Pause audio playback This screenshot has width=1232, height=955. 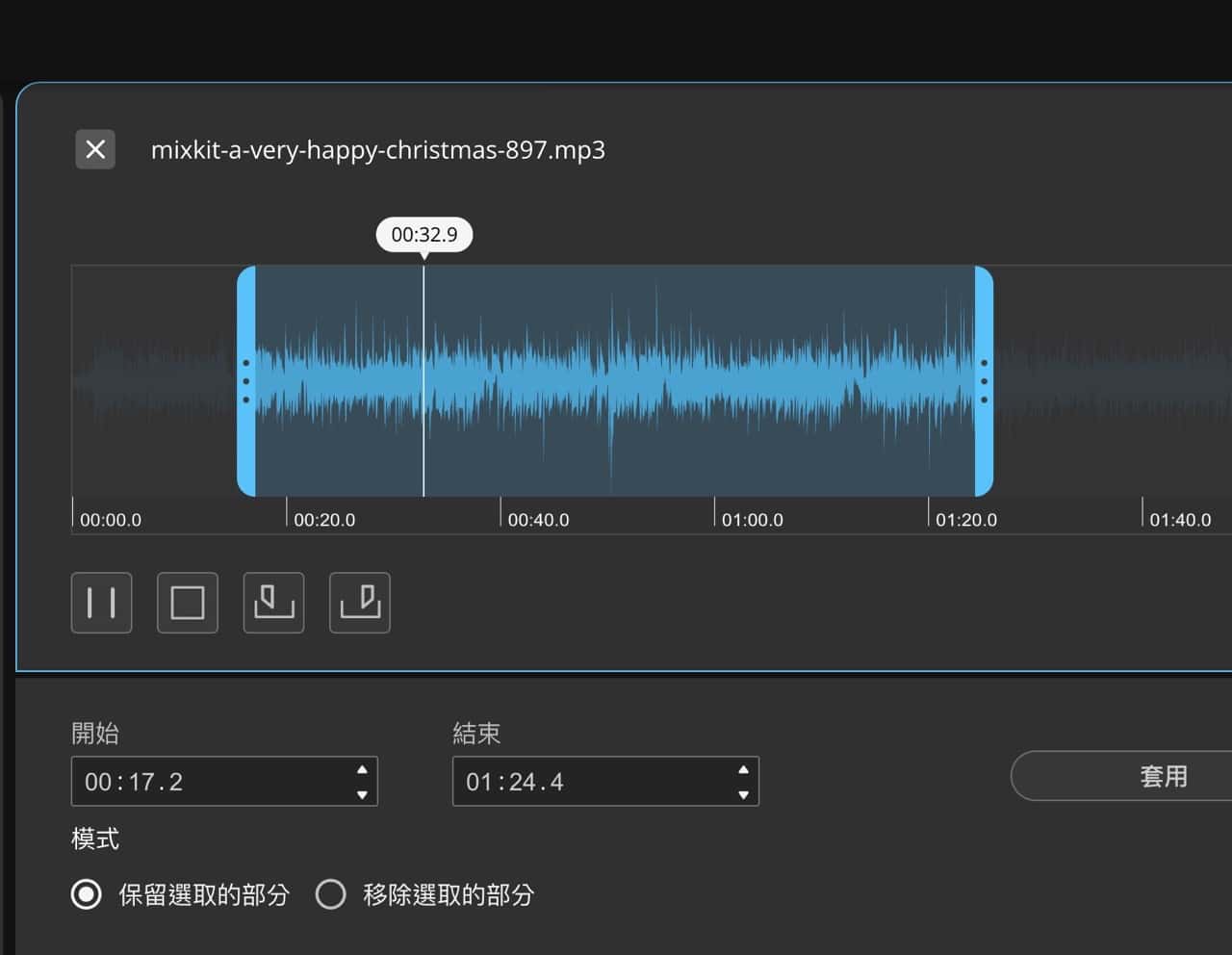pyautogui.click(x=101, y=603)
